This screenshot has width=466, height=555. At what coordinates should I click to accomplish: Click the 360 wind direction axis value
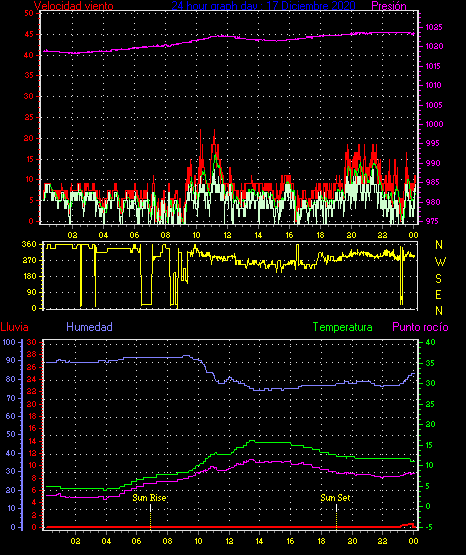coord(29,244)
